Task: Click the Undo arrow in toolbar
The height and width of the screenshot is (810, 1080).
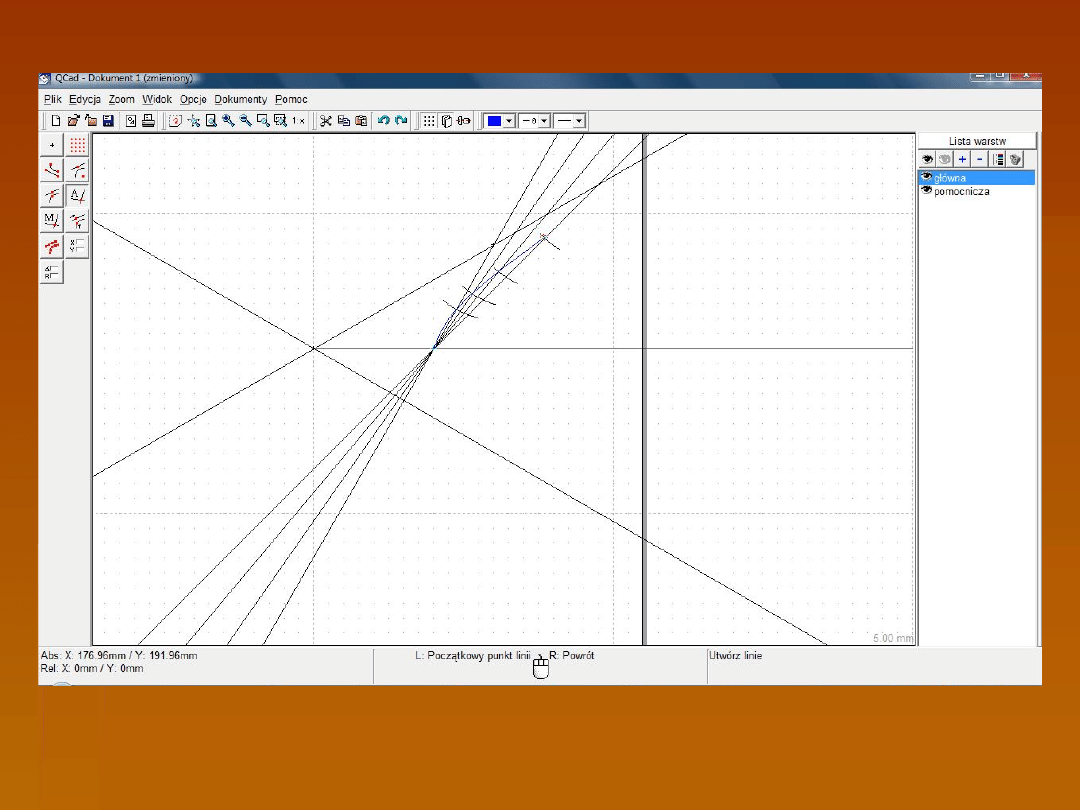Action: tap(383, 121)
